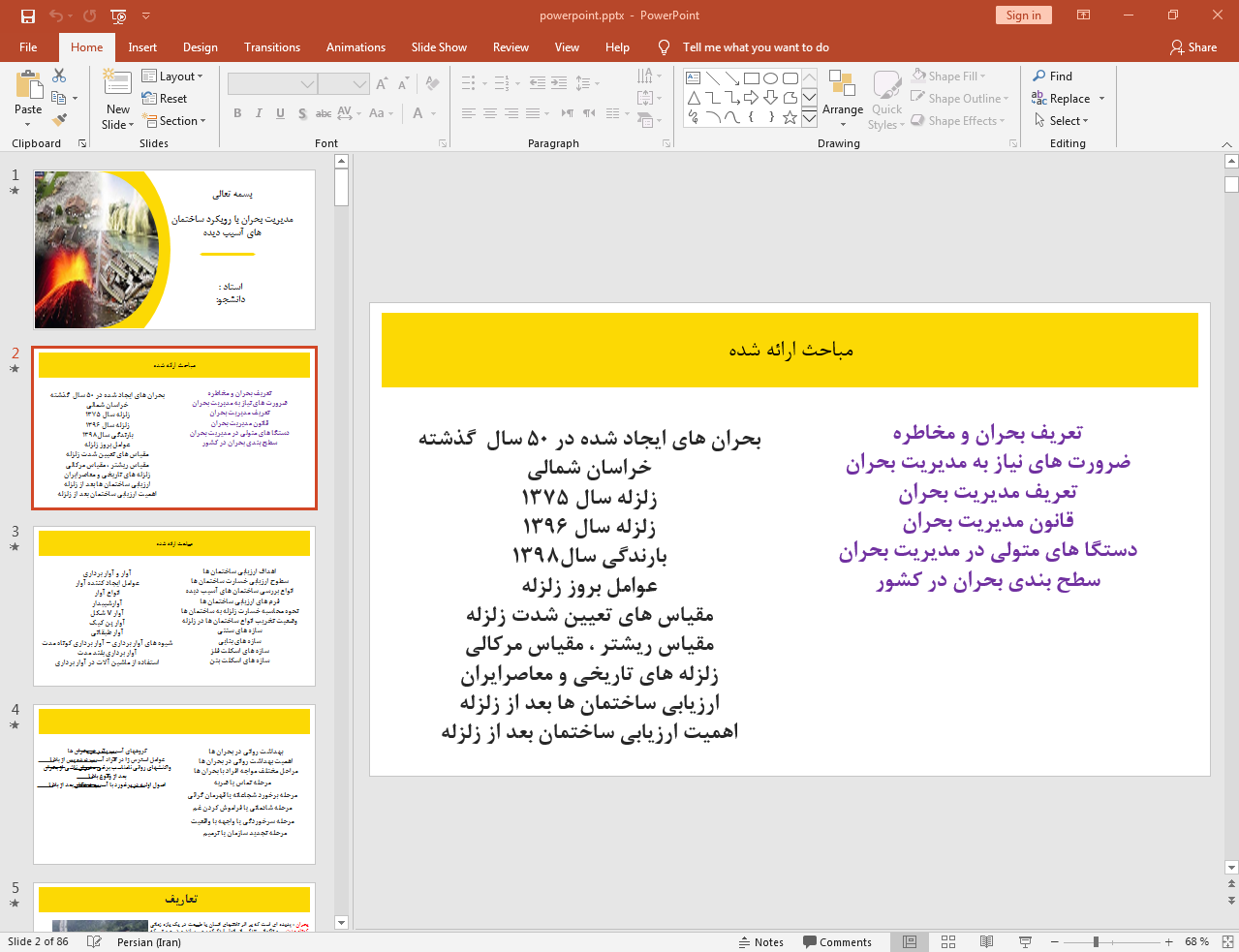The width and height of the screenshot is (1239, 952).
Task: Click the Decrease List Level icon
Action: tap(538, 83)
